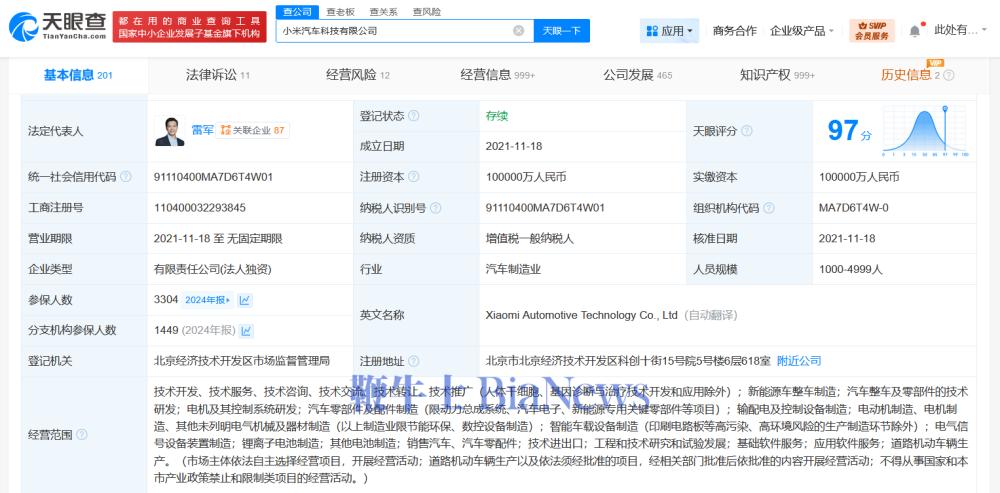Click the TianYanCha logo
The image size is (1000, 493).
pos(57,26)
